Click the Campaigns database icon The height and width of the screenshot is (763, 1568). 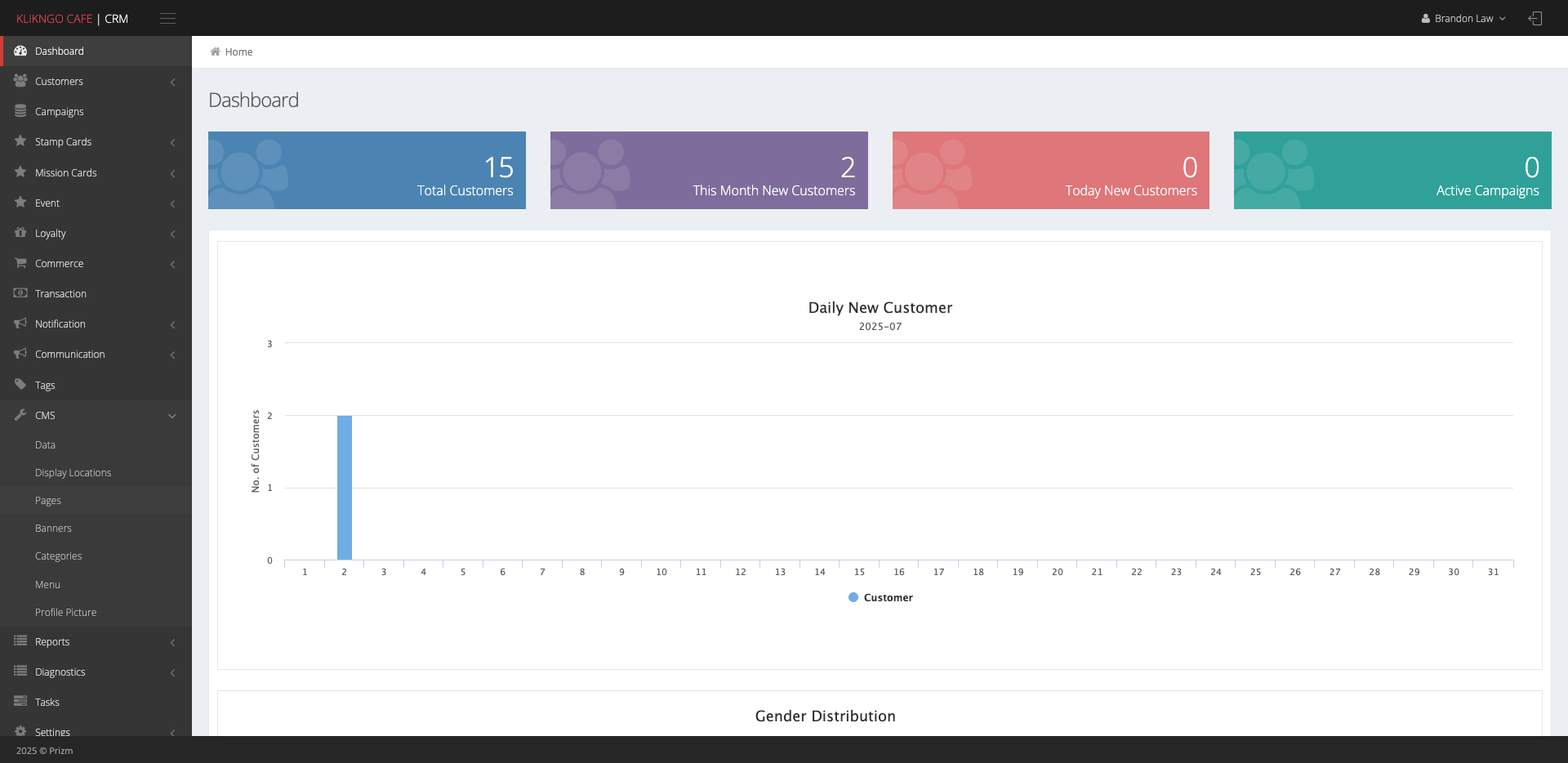(x=20, y=111)
